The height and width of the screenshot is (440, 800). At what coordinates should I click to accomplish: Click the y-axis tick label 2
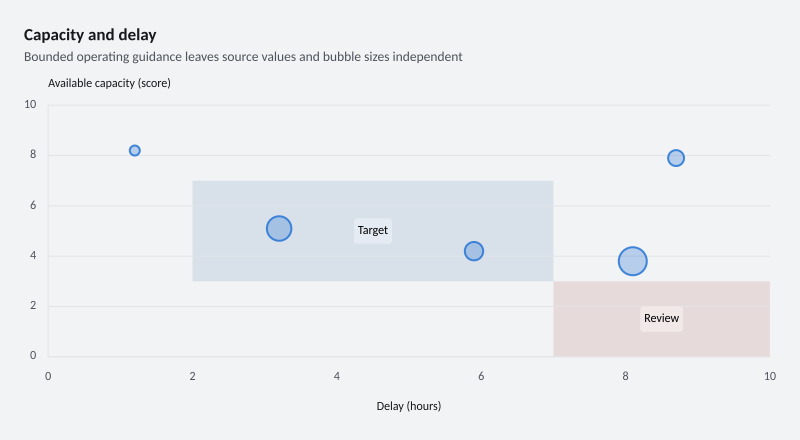(33, 306)
